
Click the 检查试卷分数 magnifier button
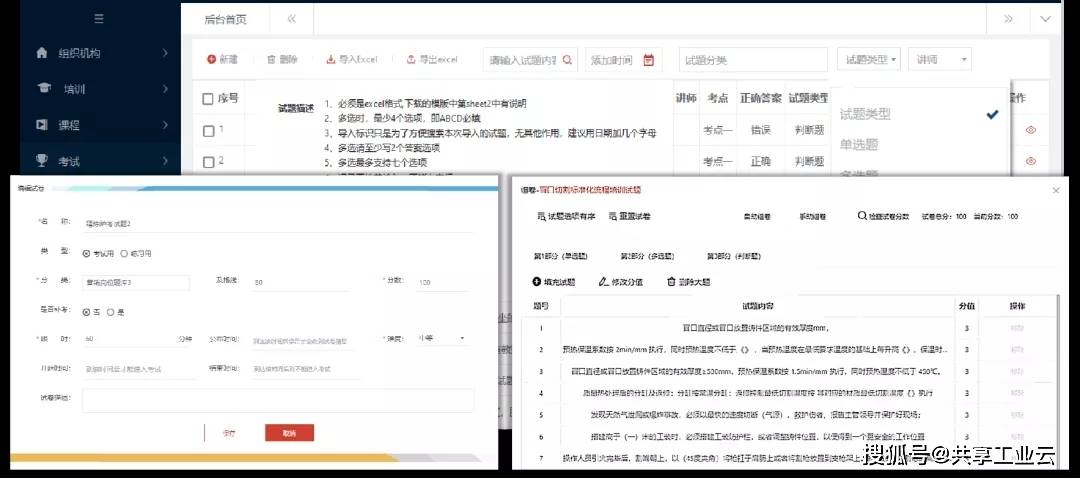(884, 216)
